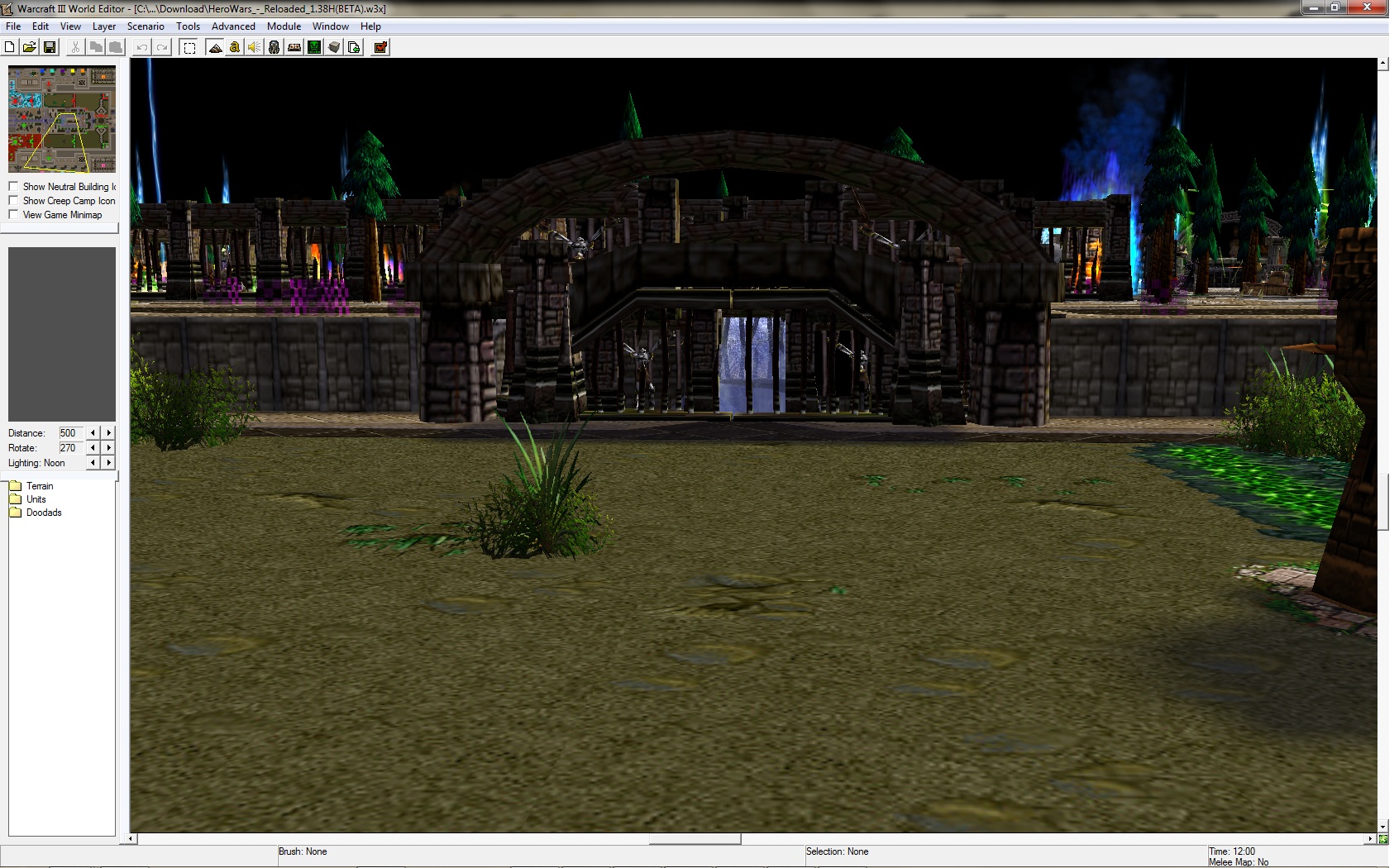Click the horizontal scrollbar left arrow

131,839
